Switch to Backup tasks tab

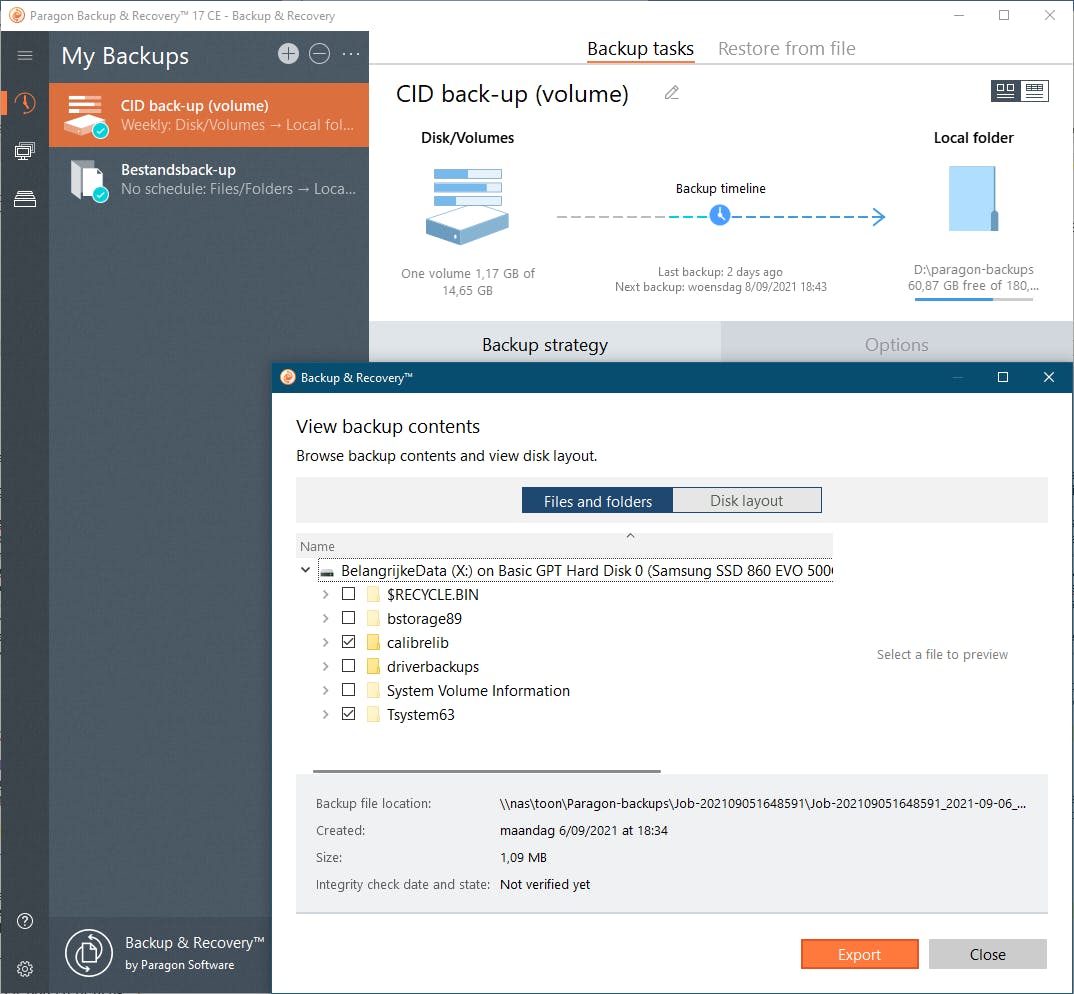coord(640,49)
